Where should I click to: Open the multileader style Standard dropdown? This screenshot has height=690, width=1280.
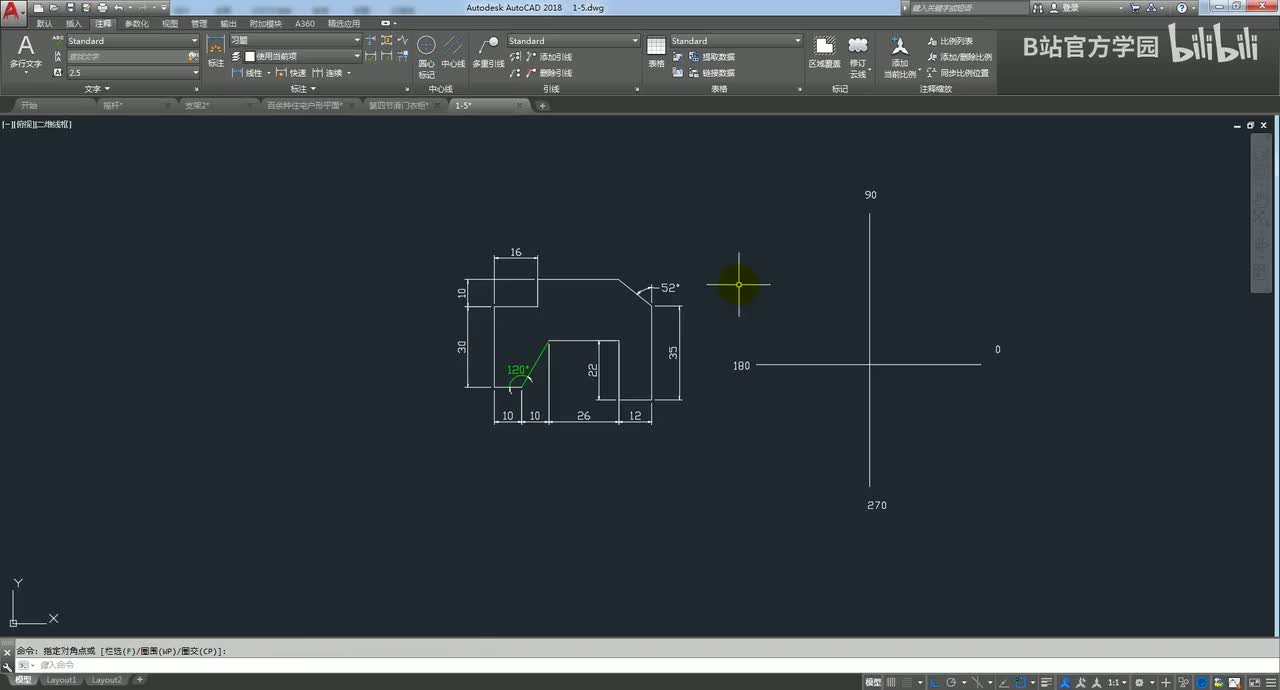pos(573,41)
